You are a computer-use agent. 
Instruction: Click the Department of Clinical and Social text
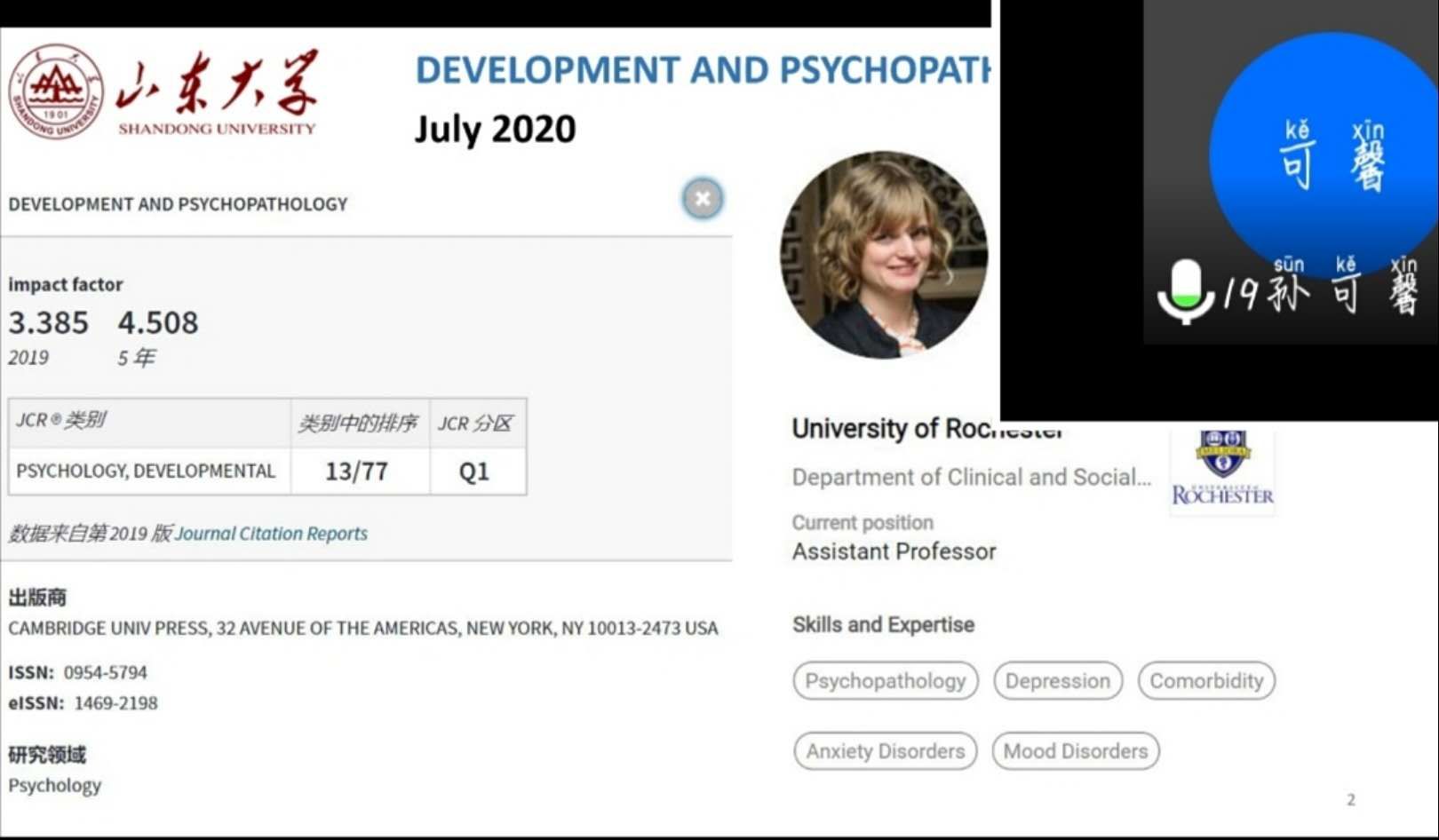(970, 478)
